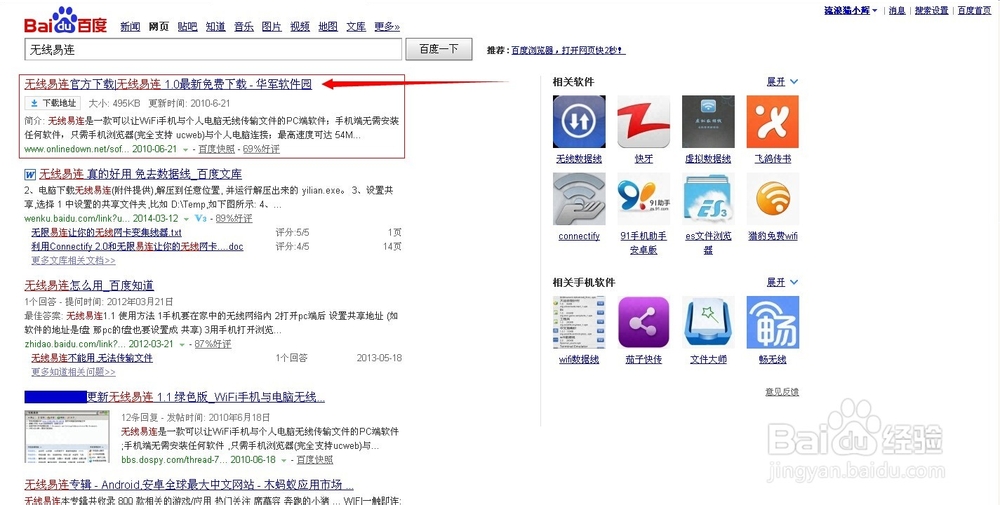Screen dimensions: 1000x505
Task: Click the connectify text label link
Action: (579, 237)
